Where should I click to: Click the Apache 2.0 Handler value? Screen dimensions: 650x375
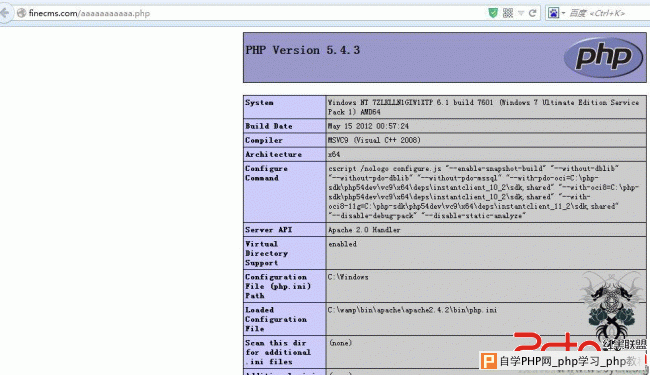point(364,230)
